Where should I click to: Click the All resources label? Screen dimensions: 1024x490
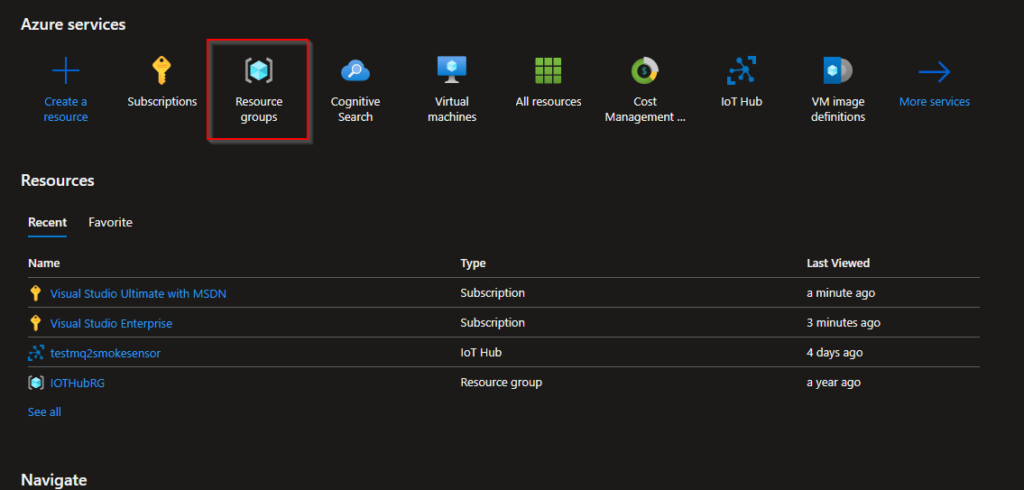(x=549, y=102)
